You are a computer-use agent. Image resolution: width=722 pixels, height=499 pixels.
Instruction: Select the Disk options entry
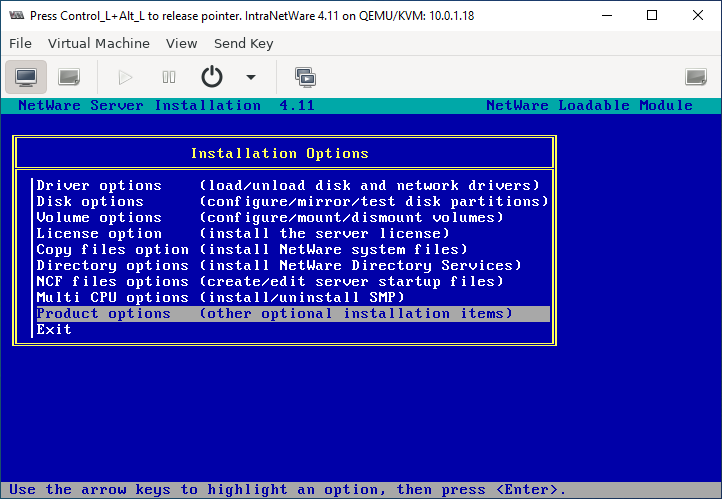click(293, 202)
